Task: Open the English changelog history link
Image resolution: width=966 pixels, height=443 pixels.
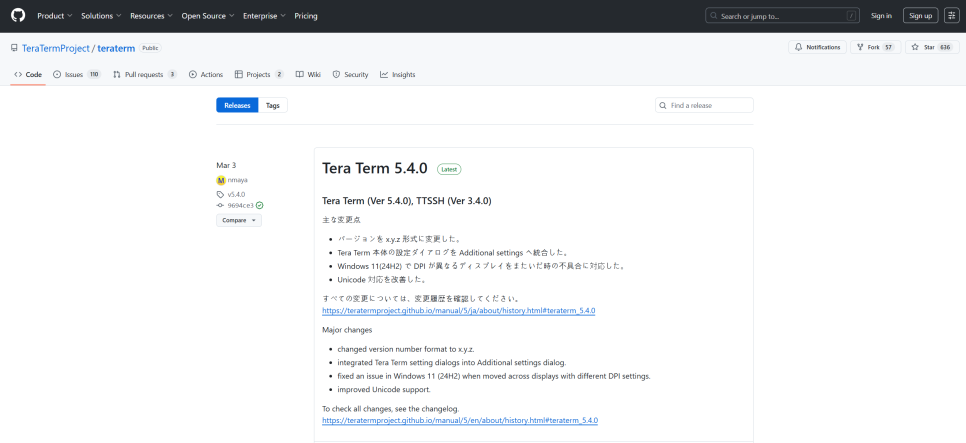Action: (460, 420)
